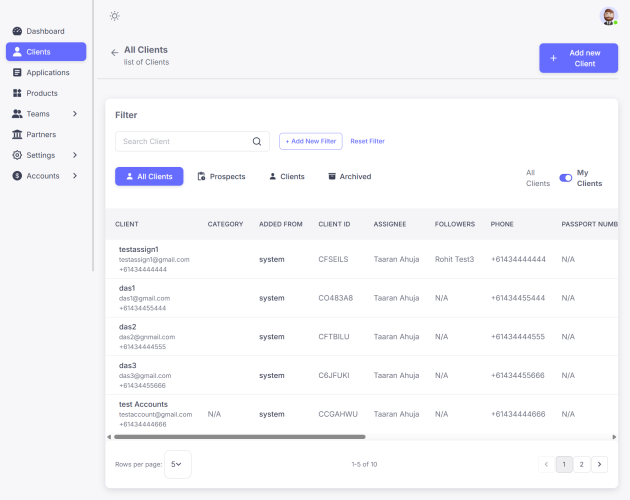Click the Partners bank building icon

pyautogui.click(x=17, y=134)
